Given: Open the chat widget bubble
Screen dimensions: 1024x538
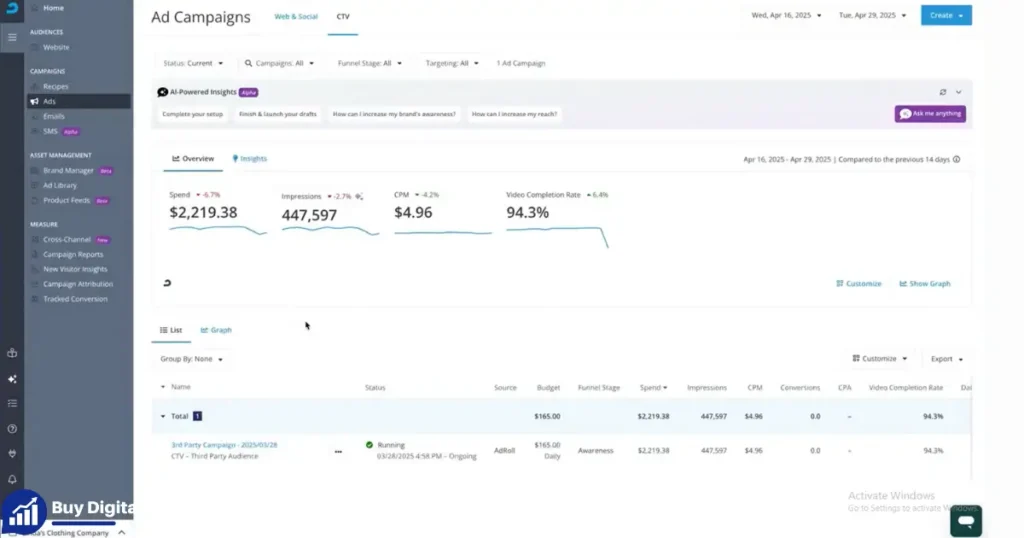Looking at the screenshot, I should coord(966,521).
